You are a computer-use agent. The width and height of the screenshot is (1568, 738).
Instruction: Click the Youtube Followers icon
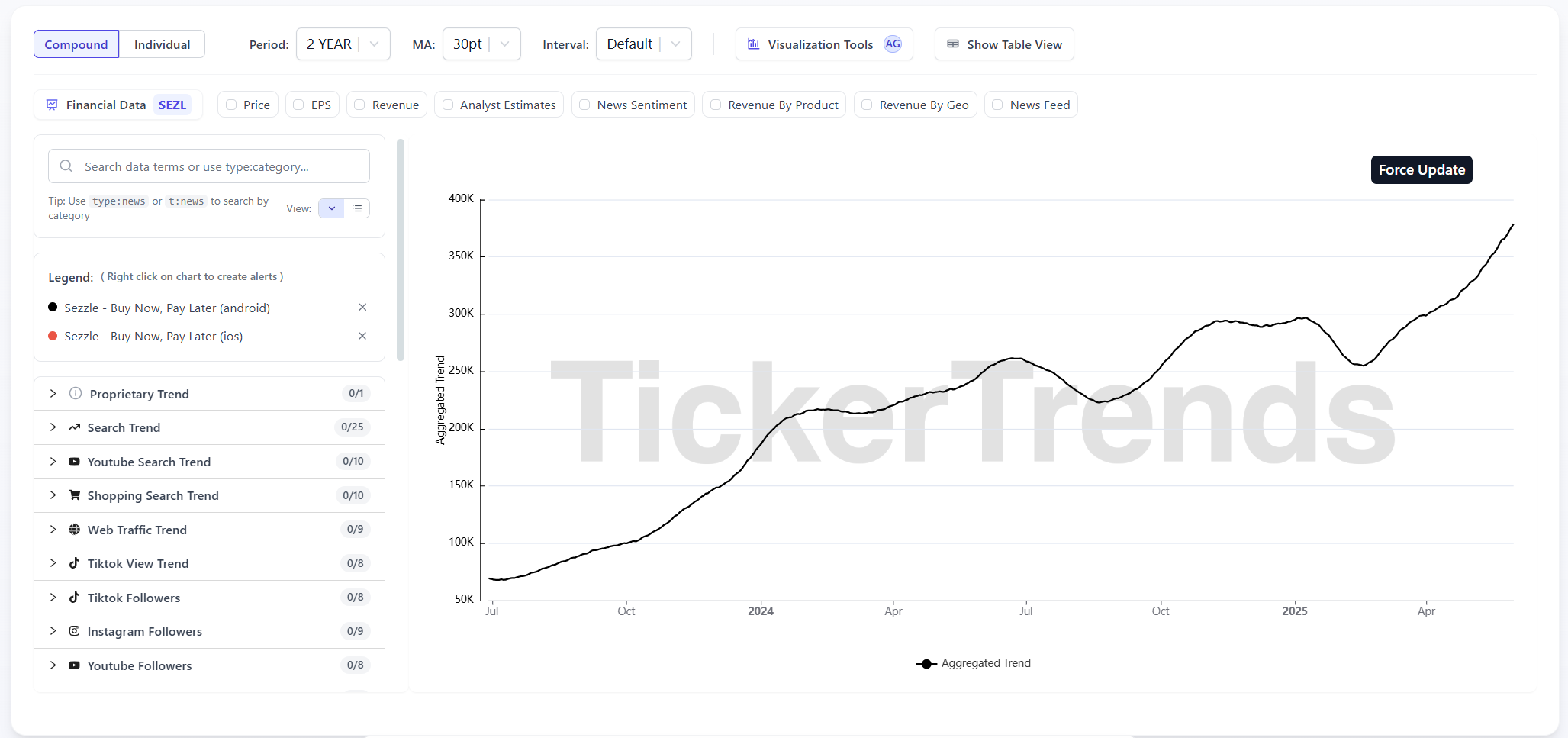(74, 665)
